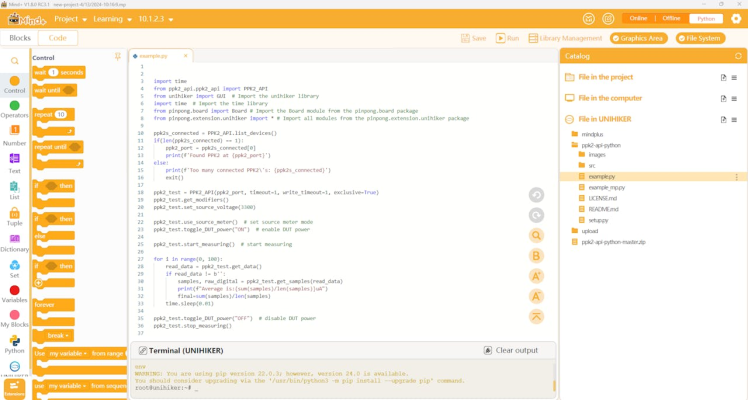Image resolution: width=748 pixels, height=400 pixels.
Task: Close the example.py editor tab
Action: [x=186, y=56]
